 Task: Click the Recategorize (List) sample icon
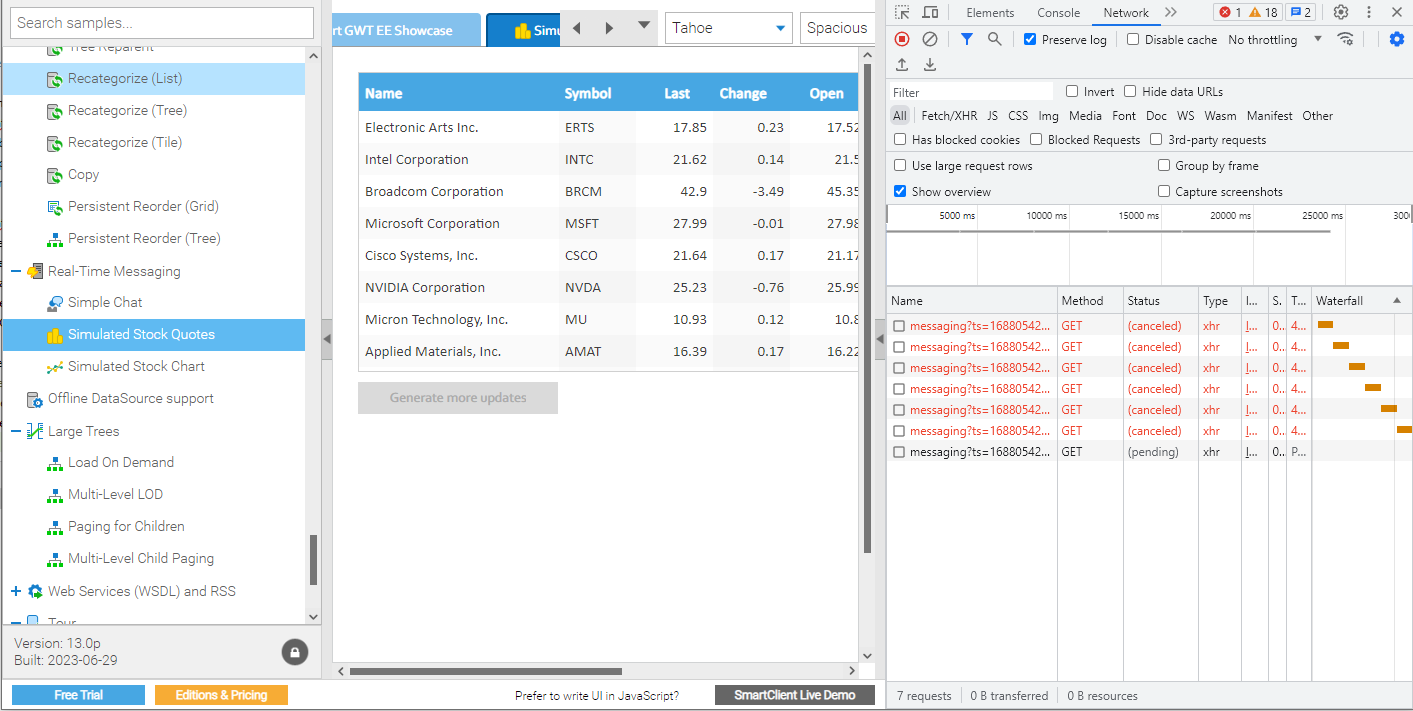pos(55,79)
